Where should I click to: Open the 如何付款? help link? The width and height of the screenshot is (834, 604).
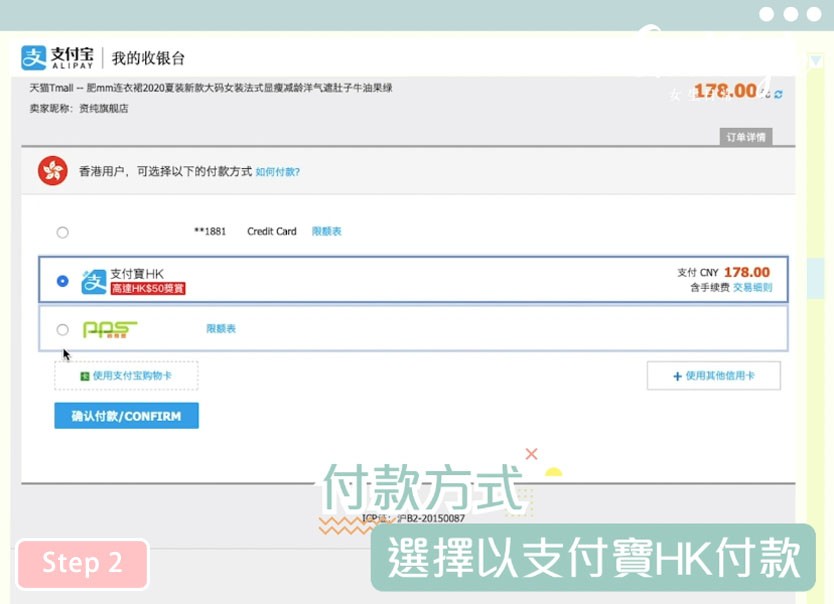[x=277, y=172]
